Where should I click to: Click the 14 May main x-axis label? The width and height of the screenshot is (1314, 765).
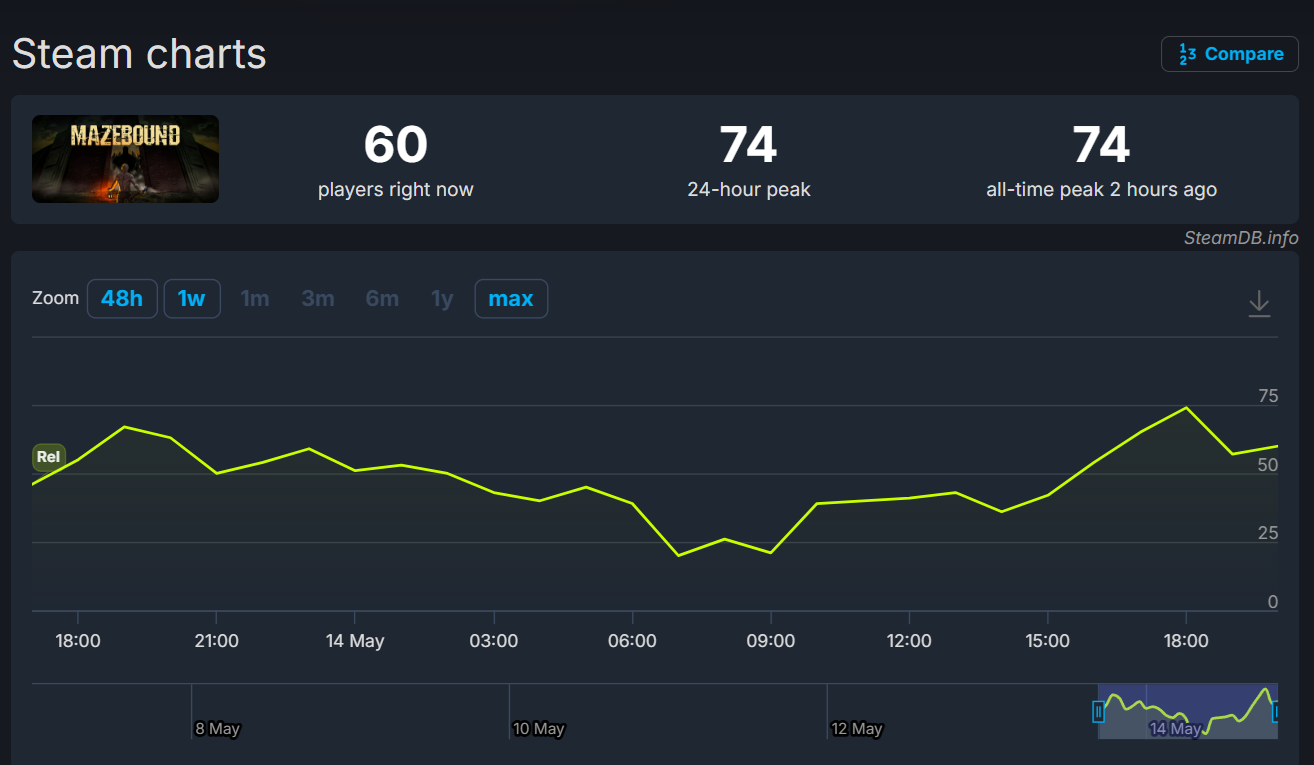pyautogui.click(x=355, y=641)
